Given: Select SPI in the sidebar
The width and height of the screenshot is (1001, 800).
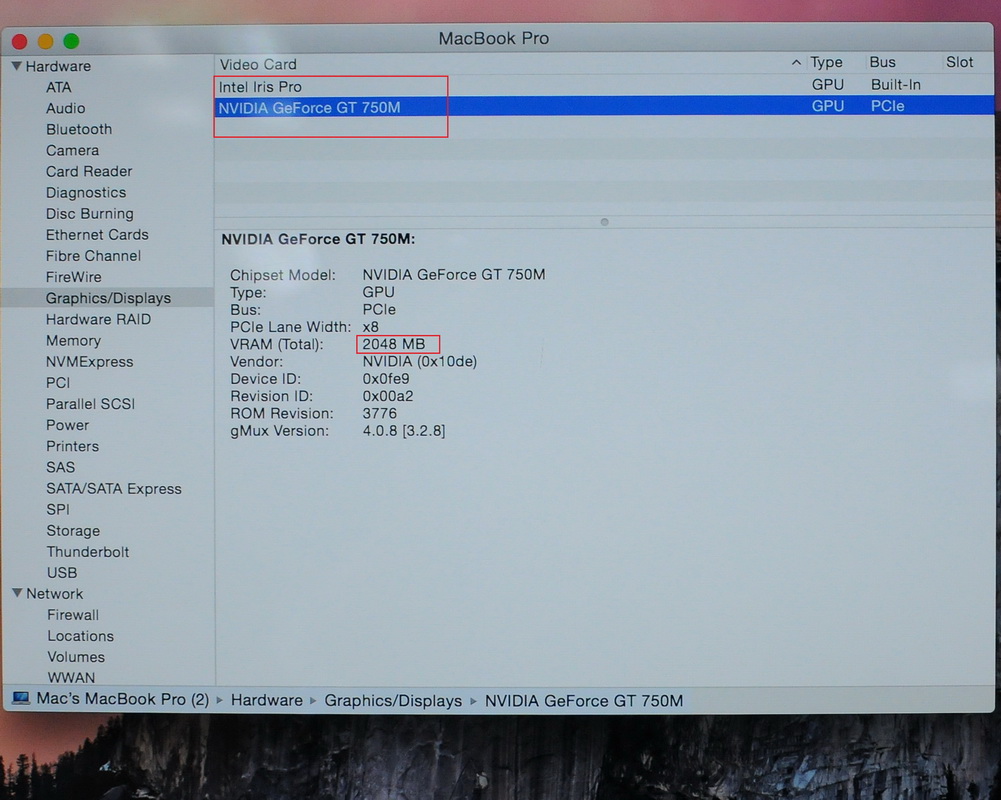Looking at the screenshot, I should tap(58, 510).
